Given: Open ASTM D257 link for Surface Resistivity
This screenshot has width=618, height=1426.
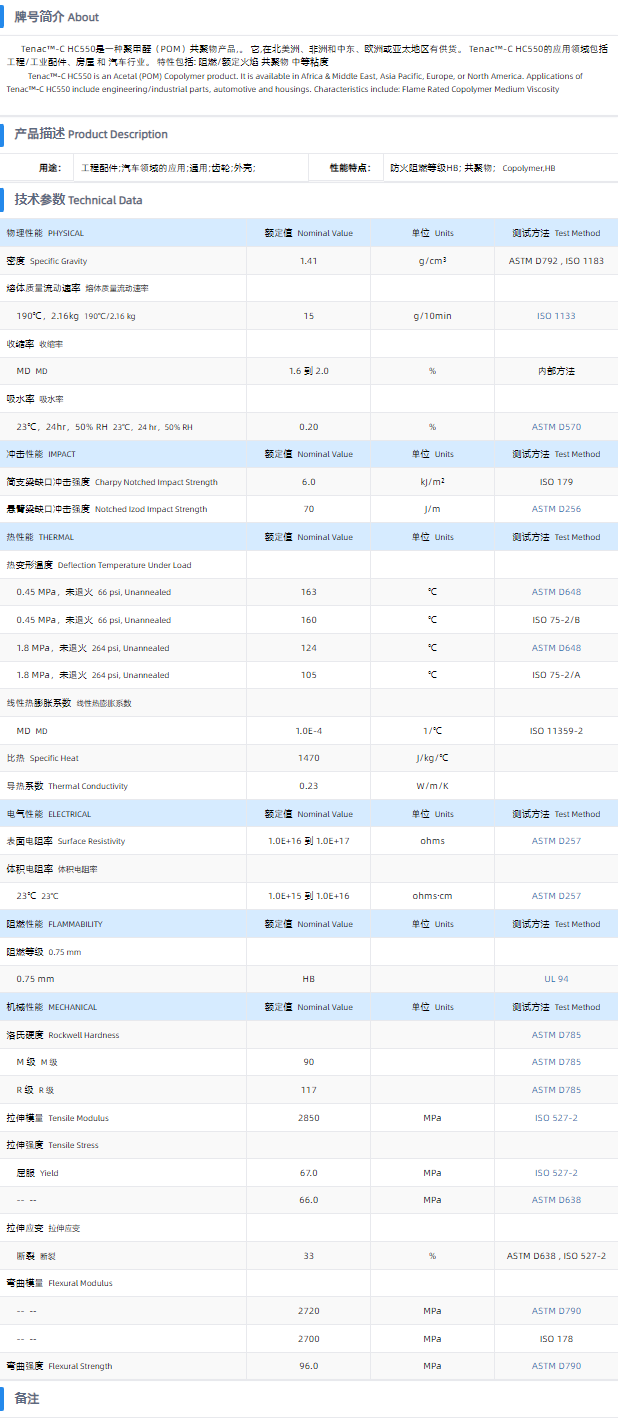Looking at the screenshot, I should (556, 841).
